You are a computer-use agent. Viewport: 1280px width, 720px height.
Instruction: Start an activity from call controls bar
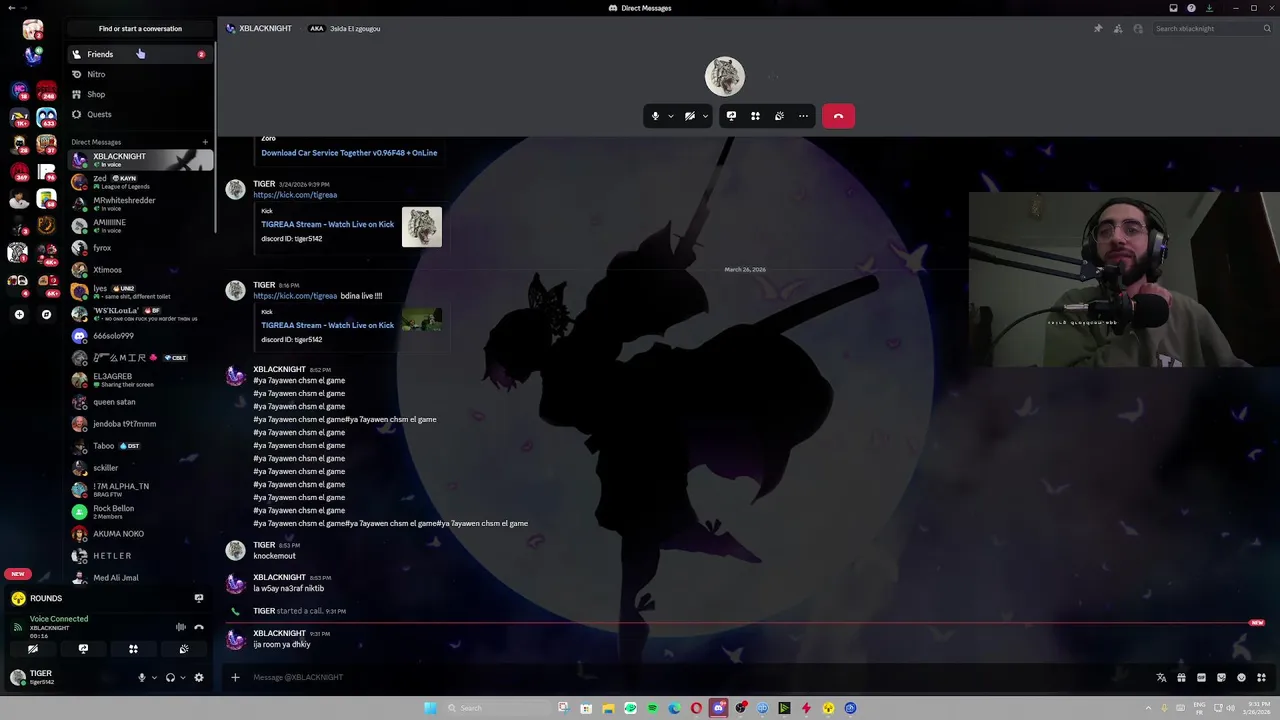755,116
